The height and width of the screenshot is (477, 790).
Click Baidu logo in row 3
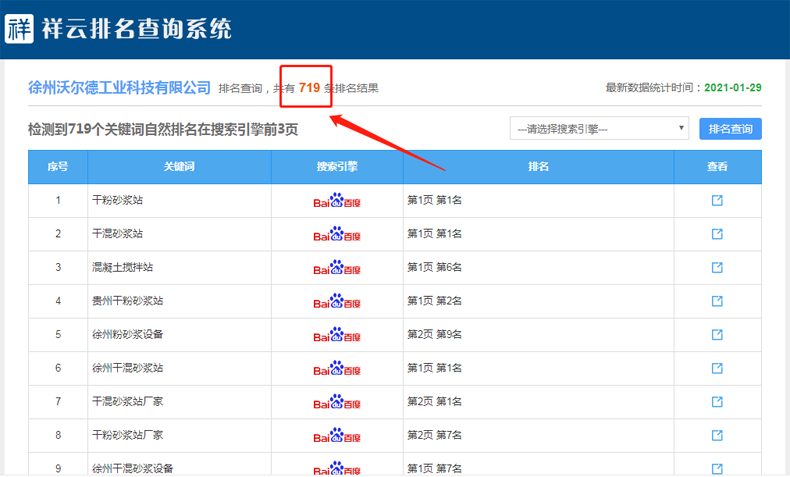(337, 267)
